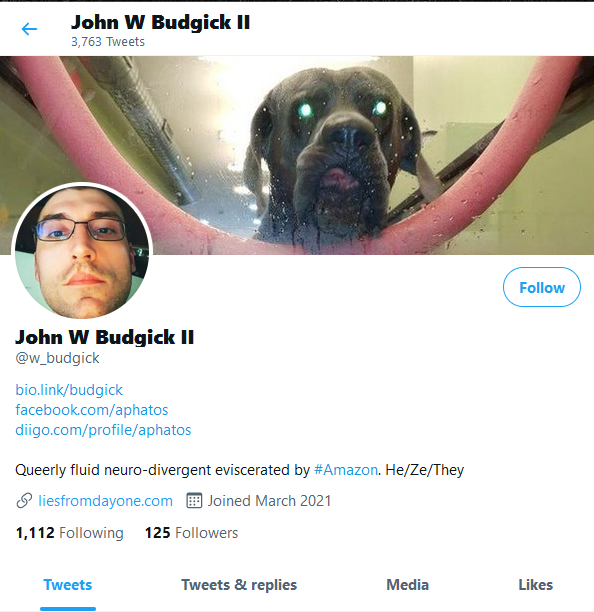The image size is (594, 612).
Task: Open liesfromdayone.com website link
Action: tap(105, 501)
